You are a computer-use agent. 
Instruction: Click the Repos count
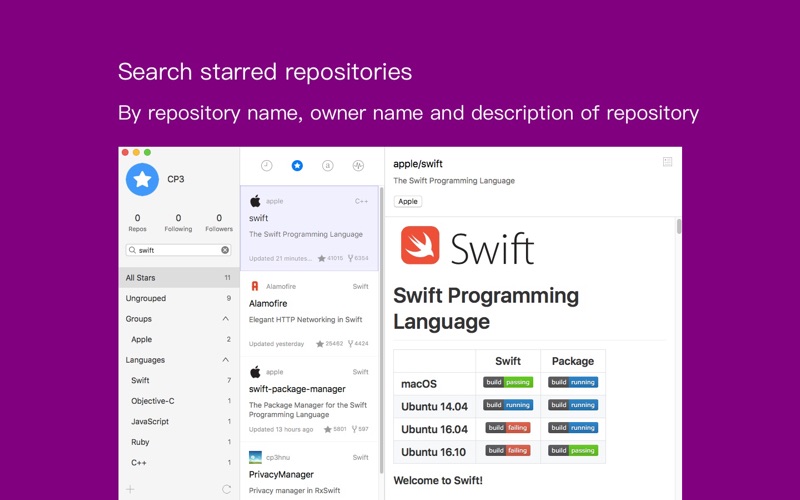point(137,222)
